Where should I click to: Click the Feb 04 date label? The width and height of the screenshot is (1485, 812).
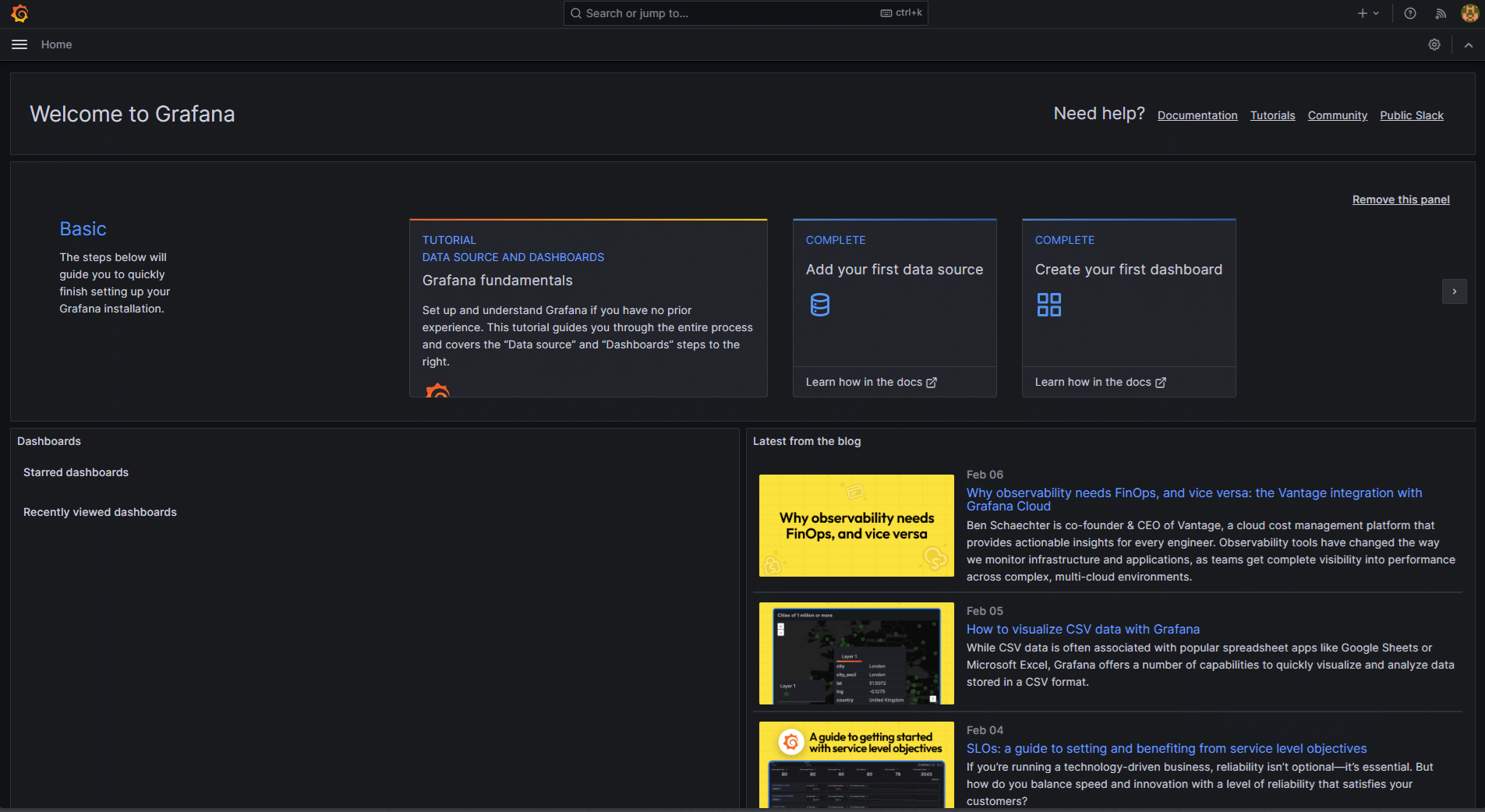pos(985,730)
